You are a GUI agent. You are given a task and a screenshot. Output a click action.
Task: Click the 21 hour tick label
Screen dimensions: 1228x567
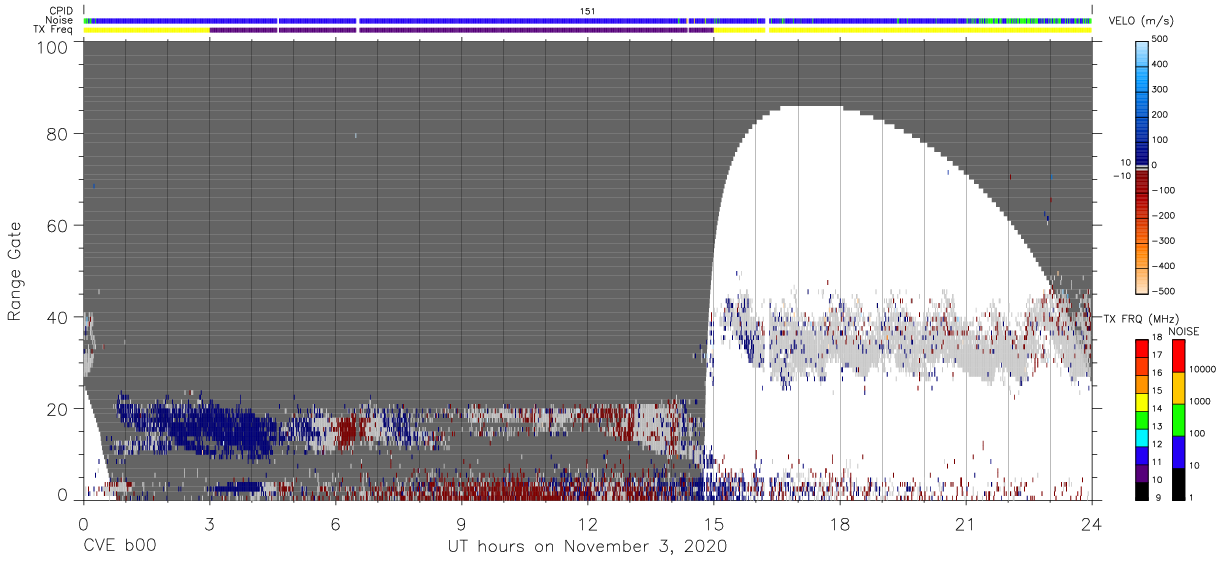[x=965, y=525]
